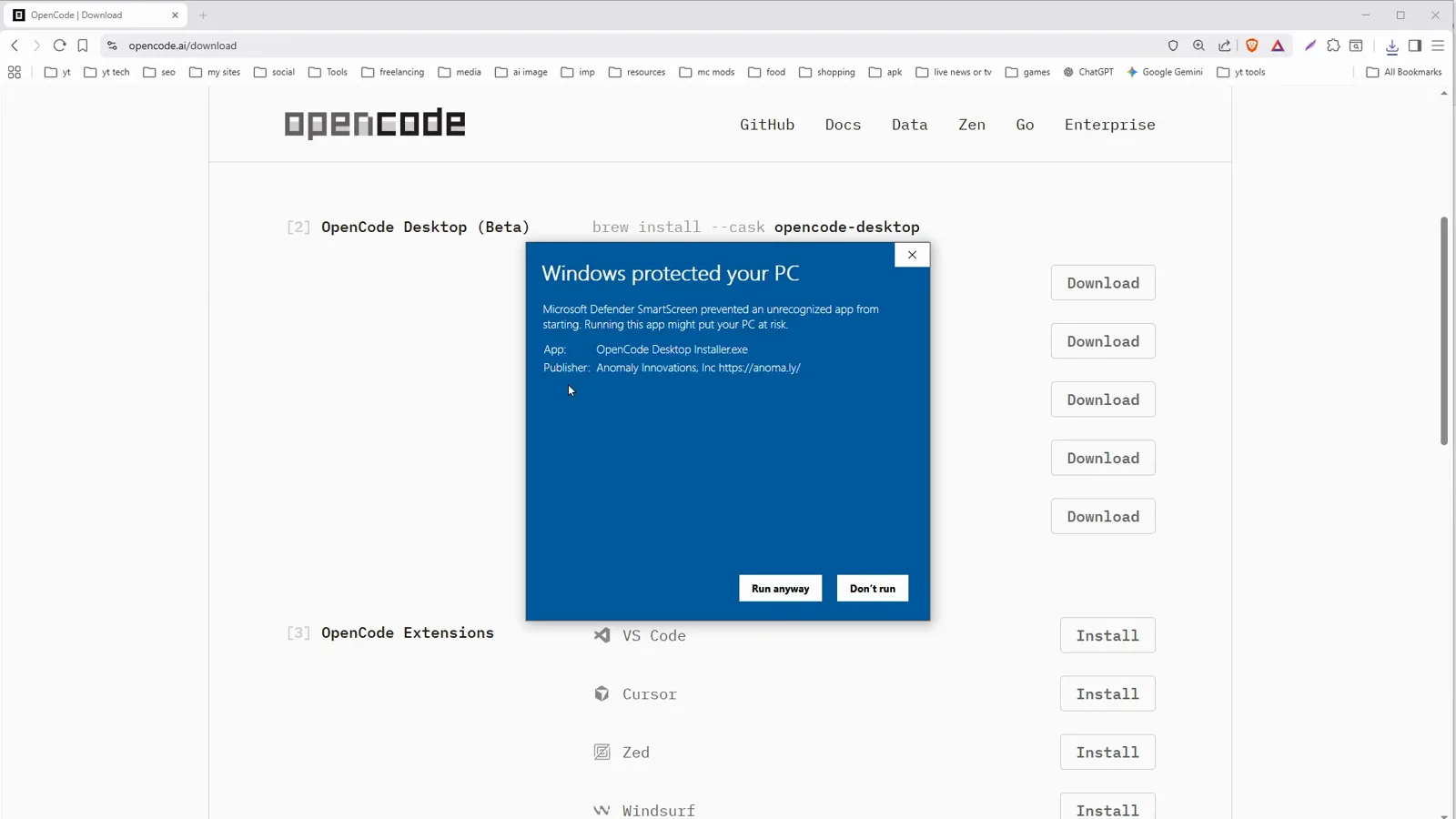1456x819 pixels.
Task: Click the address bar URL field
Action: (x=637, y=45)
